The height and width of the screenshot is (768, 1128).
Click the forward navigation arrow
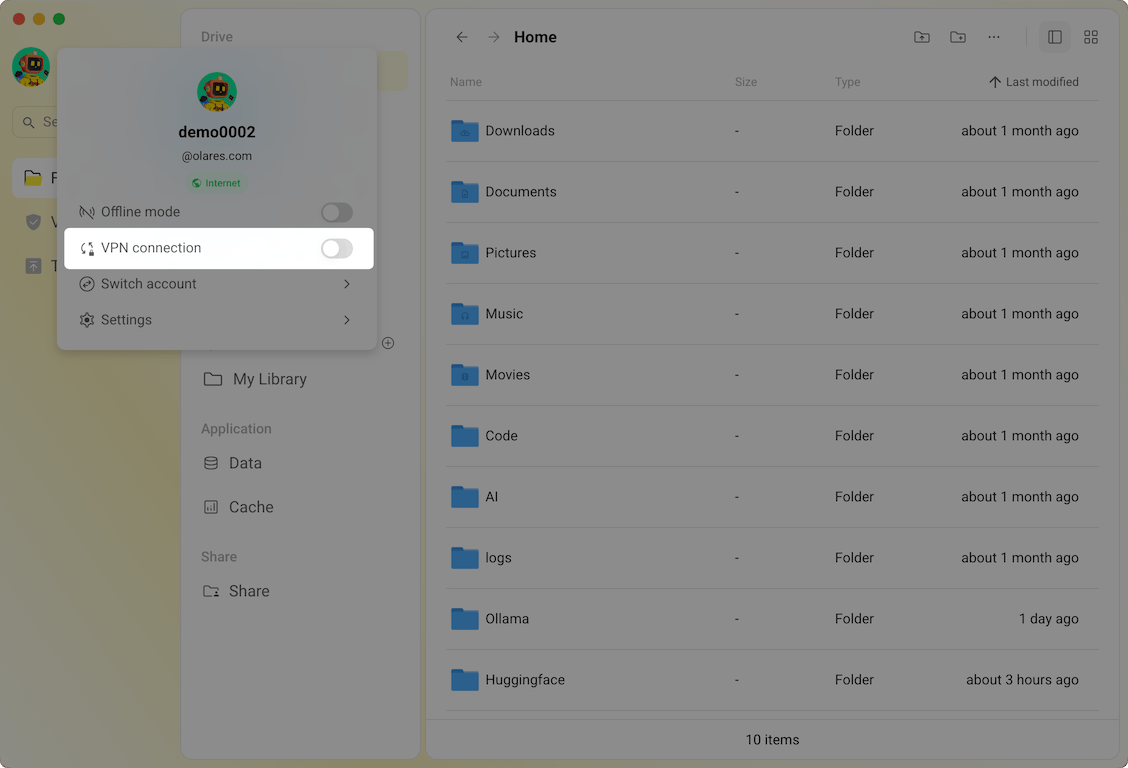click(493, 37)
